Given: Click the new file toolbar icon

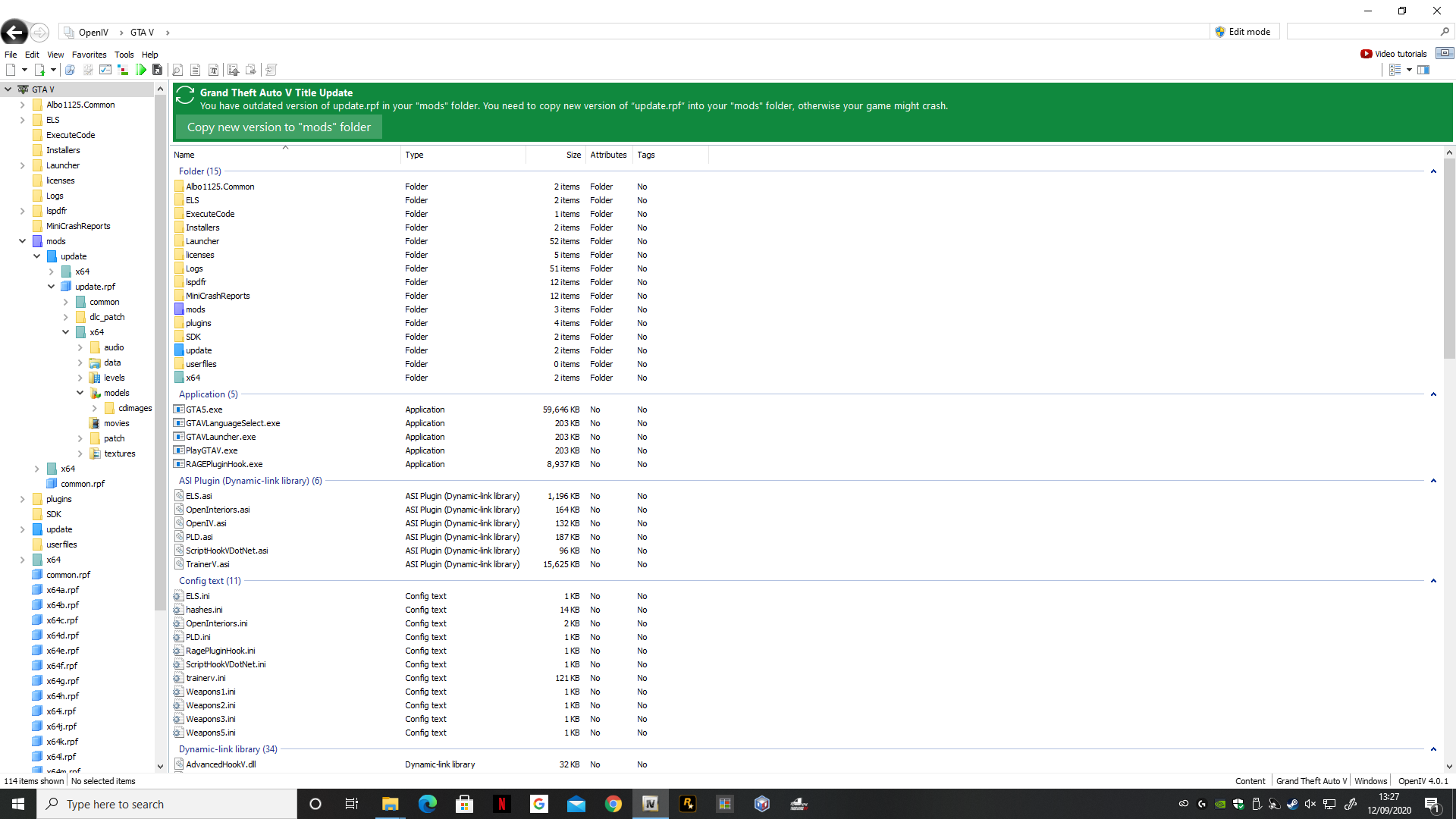Looking at the screenshot, I should point(11,70).
